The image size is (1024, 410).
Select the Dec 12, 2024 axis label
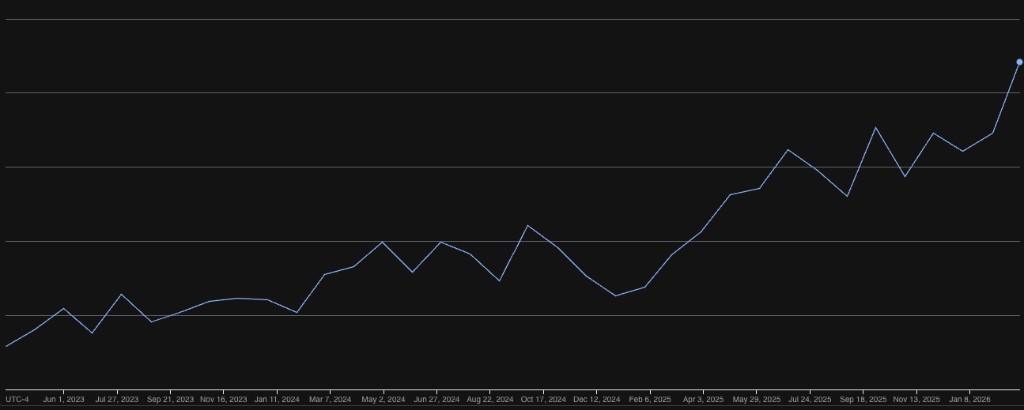pyautogui.click(x=596, y=399)
